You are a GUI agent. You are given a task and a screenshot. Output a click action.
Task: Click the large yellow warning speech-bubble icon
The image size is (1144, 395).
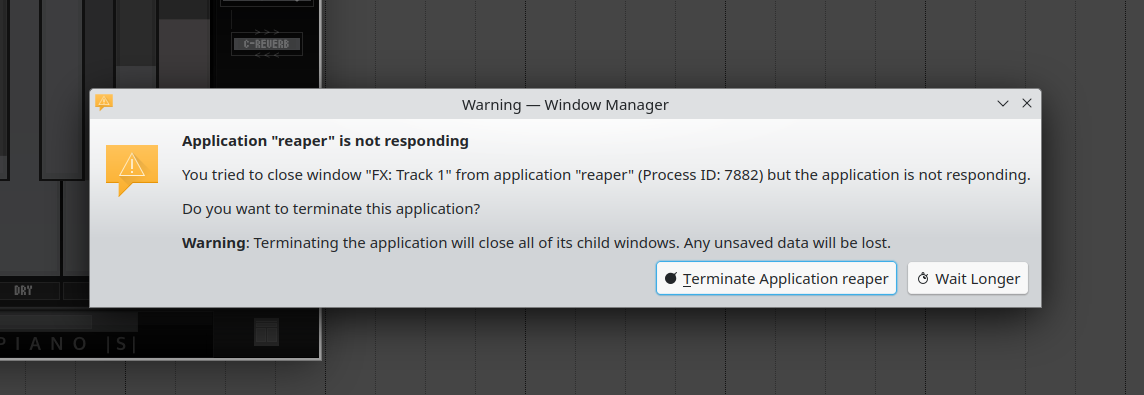(x=132, y=170)
